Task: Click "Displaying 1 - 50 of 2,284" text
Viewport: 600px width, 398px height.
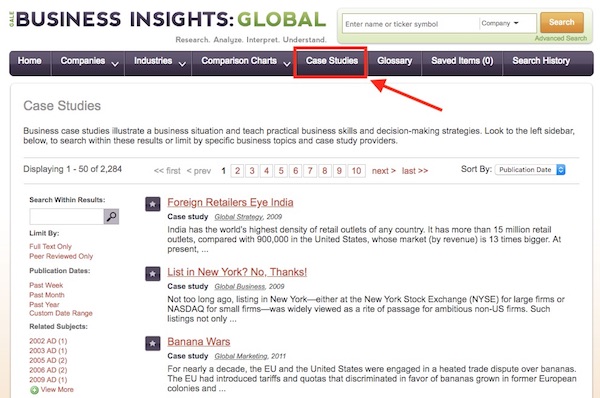Action: point(72,169)
